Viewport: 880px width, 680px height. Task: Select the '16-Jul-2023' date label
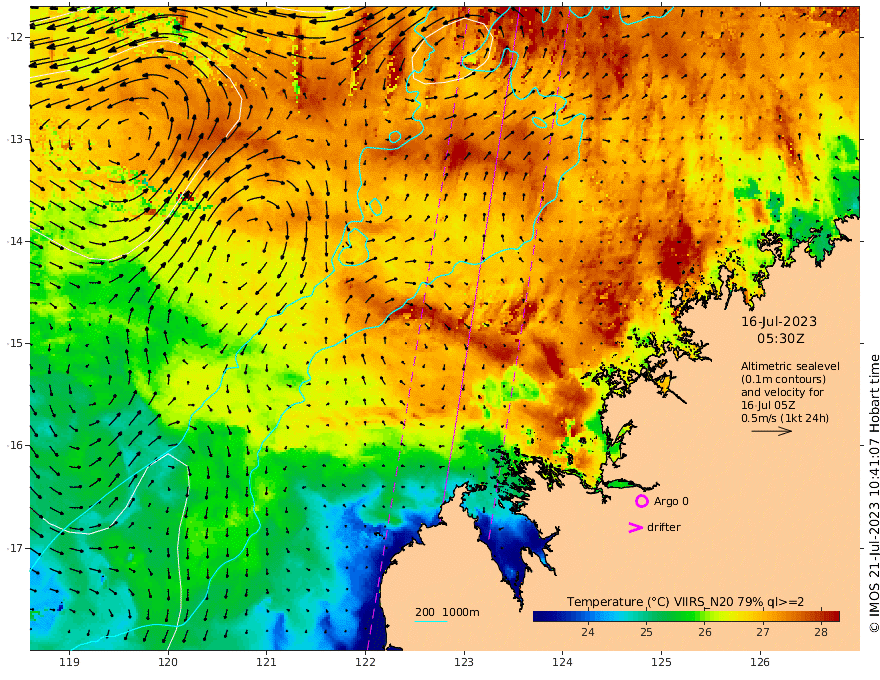[x=779, y=321]
